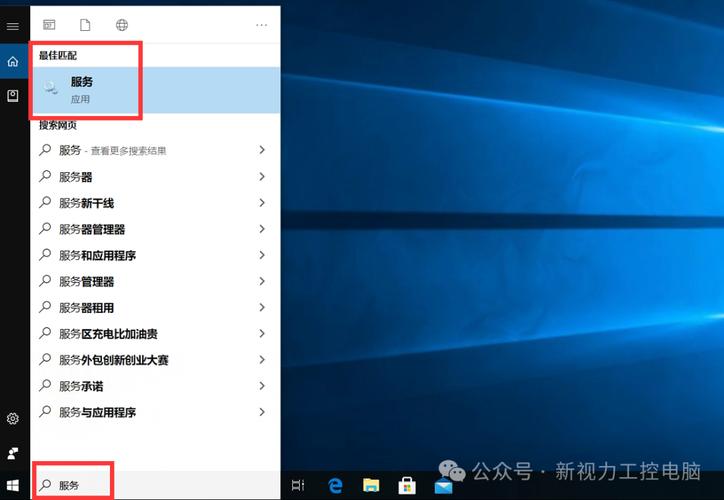This screenshot has height=500, width=724.
Task: Expand the 服务新干线 suggestion chevron
Action: point(262,203)
